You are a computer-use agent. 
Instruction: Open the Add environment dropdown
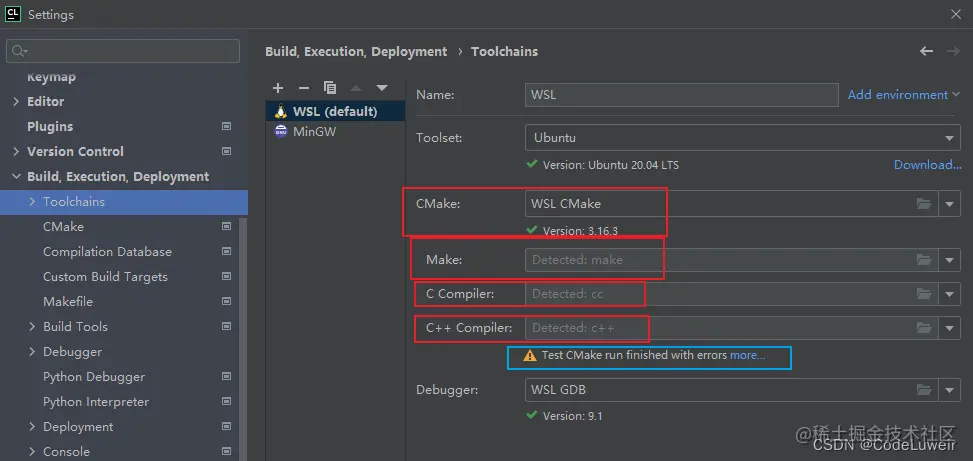click(904, 94)
